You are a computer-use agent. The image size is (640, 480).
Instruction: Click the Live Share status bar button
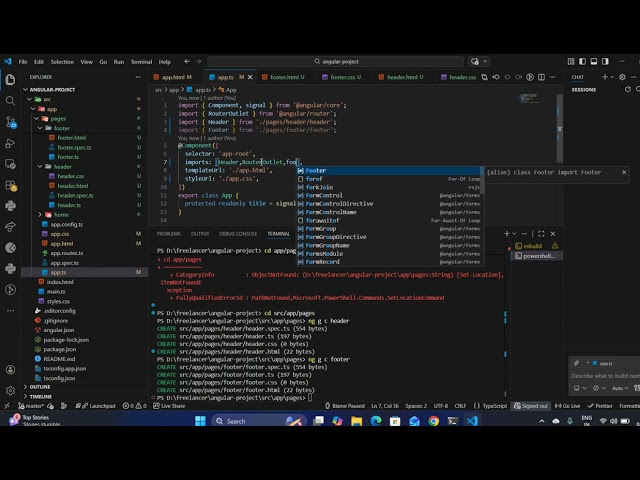(x=169, y=406)
